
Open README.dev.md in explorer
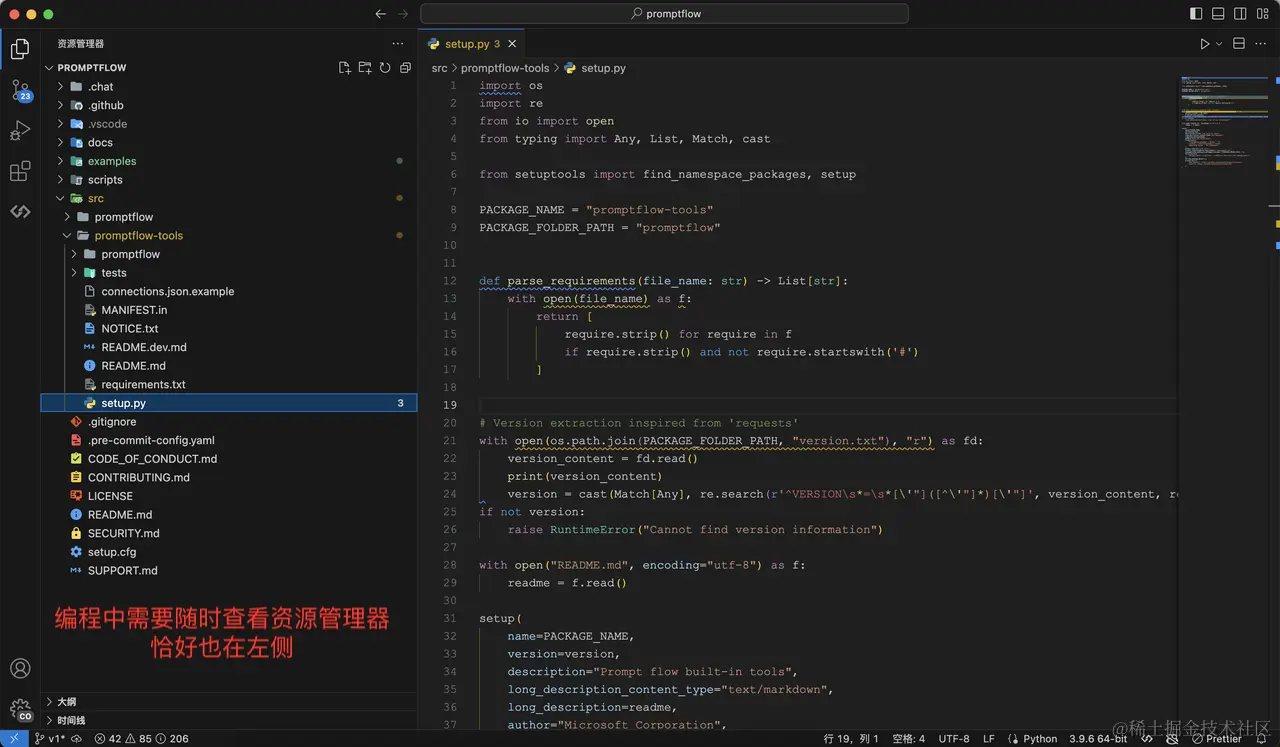144,347
